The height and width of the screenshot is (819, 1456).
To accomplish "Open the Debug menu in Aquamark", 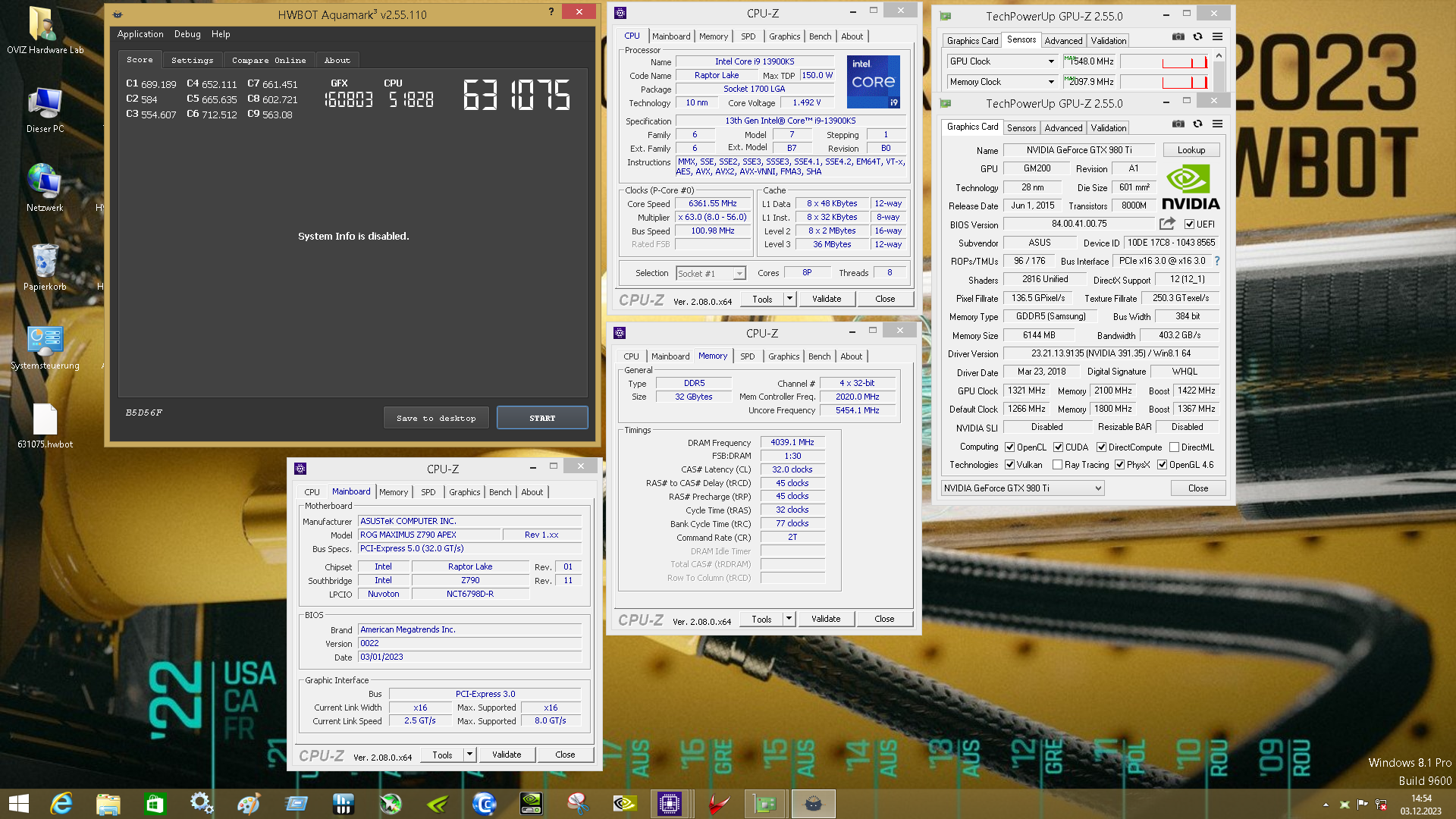I will point(187,34).
